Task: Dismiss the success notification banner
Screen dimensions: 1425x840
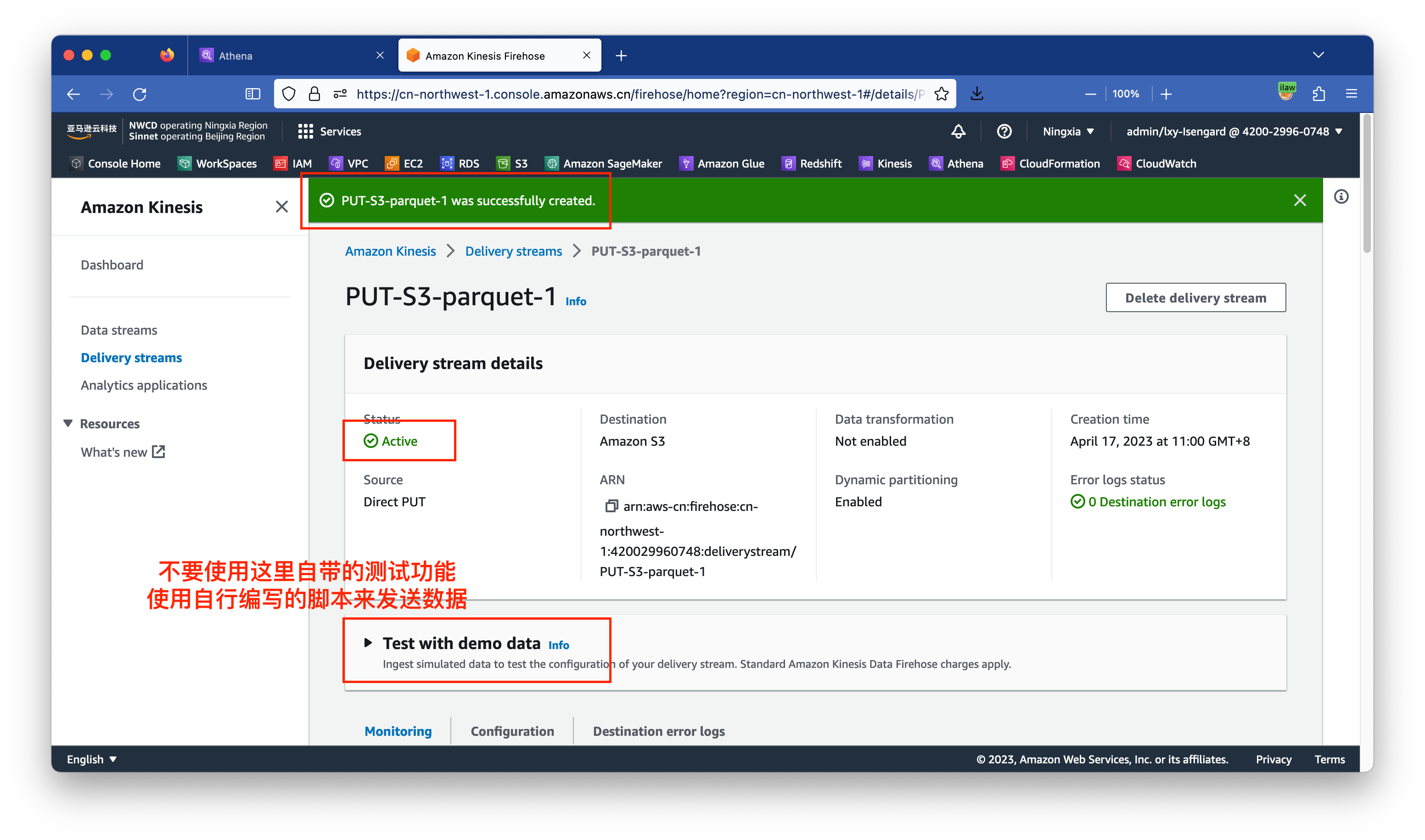Action: coord(1300,199)
